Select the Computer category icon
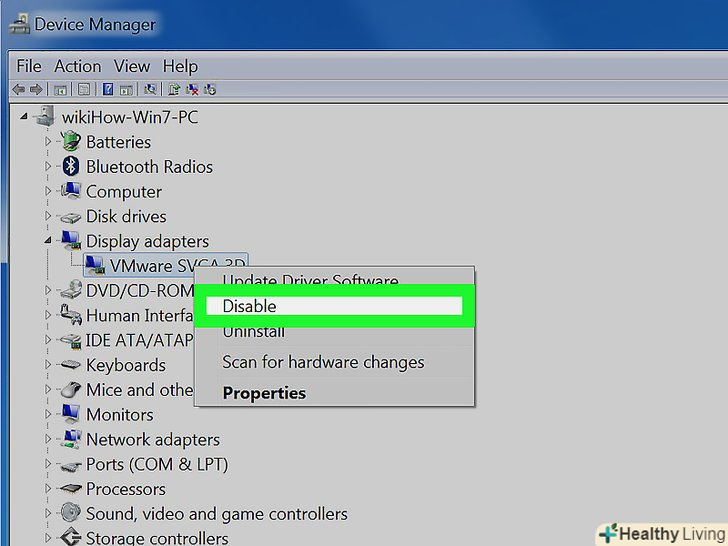 [71, 191]
